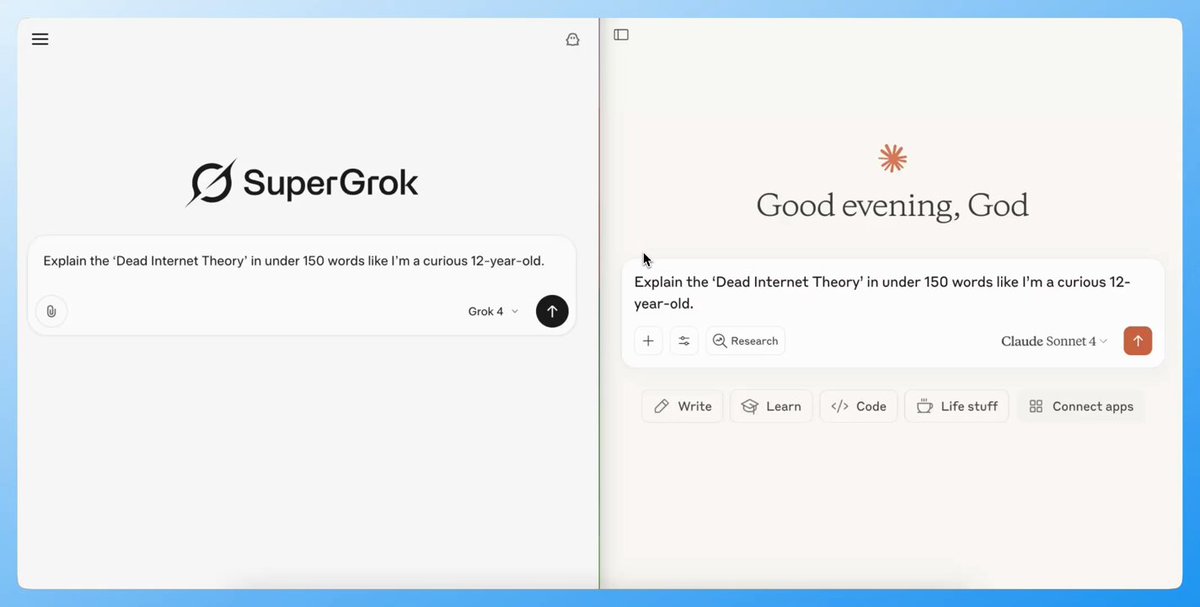
Task: Enable Research mode in Claude
Action: [x=745, y=341]
